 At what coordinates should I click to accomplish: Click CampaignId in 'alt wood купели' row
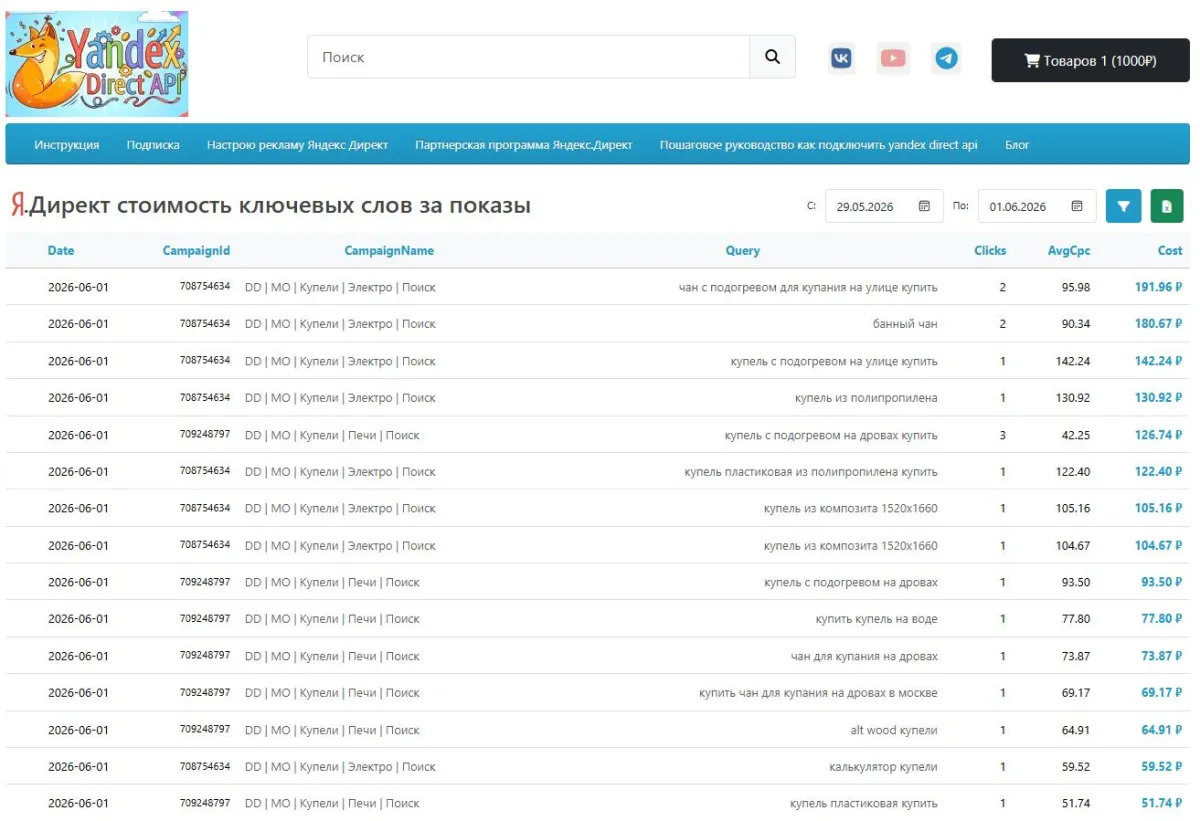pos(205,729)
